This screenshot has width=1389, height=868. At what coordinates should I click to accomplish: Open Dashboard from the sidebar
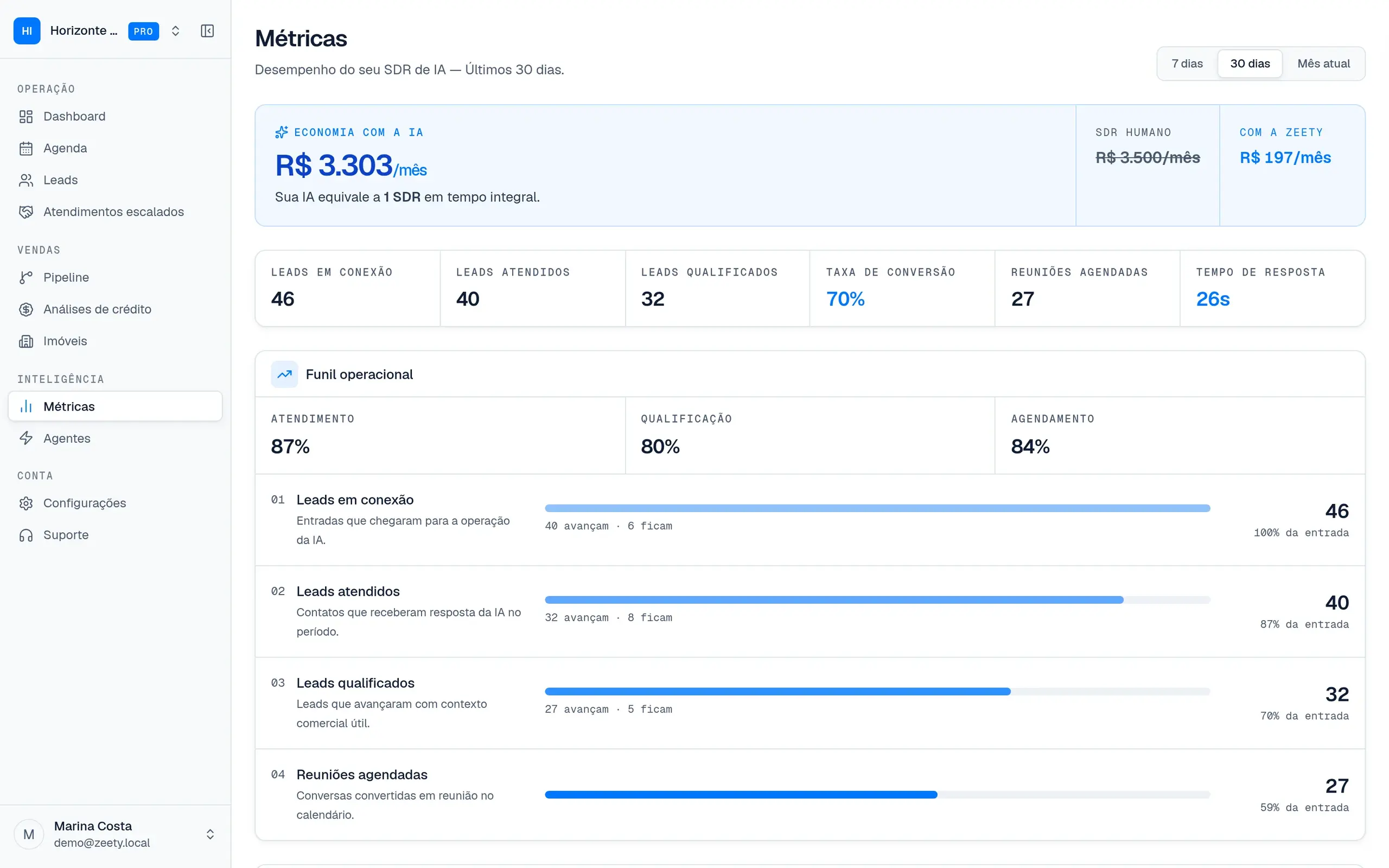[x=116, y=117]
